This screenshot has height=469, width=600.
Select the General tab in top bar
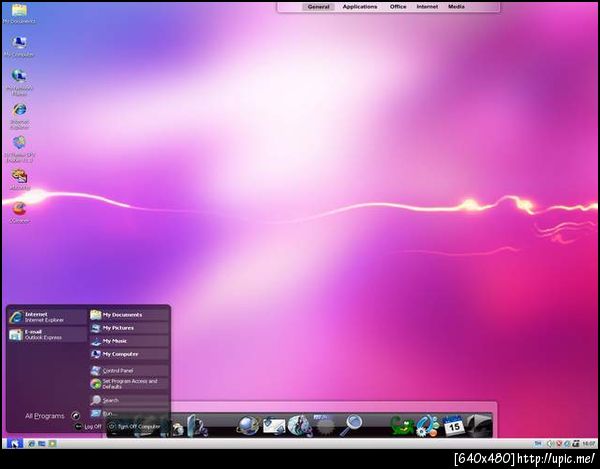tap(318, 7)
